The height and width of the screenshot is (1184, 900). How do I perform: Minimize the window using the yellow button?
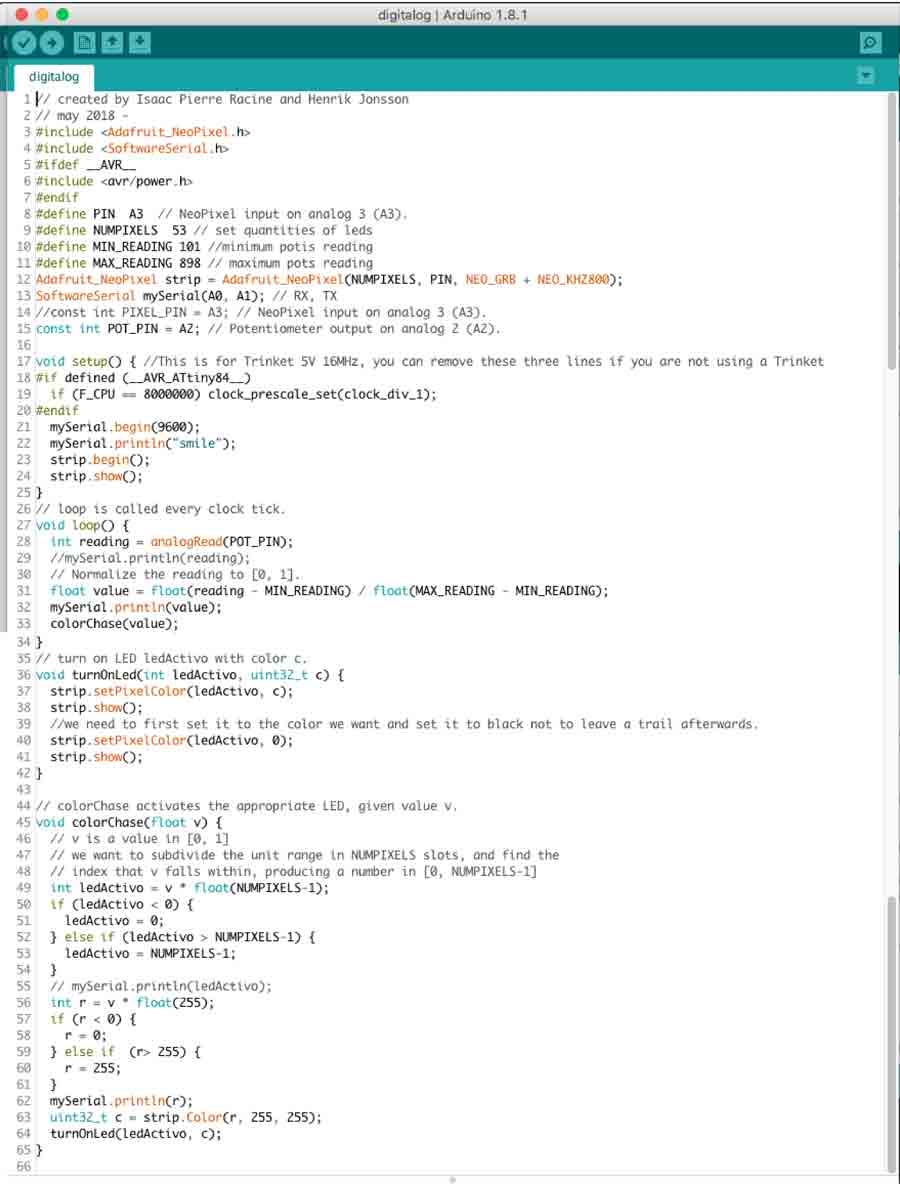41,15
